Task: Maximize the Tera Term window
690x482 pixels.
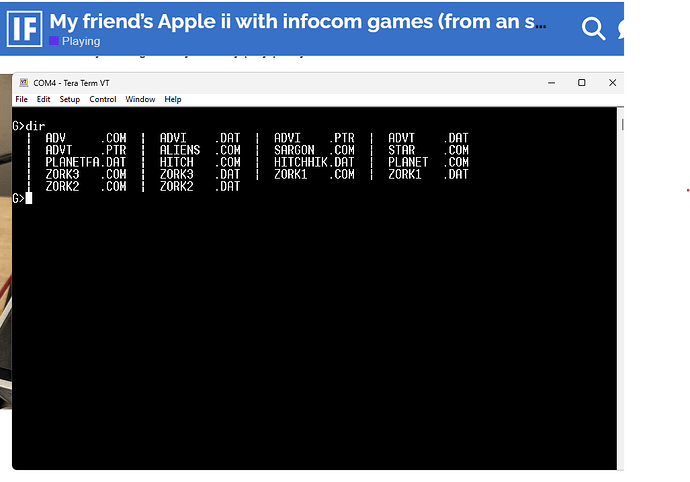Action: click(582, 83)
